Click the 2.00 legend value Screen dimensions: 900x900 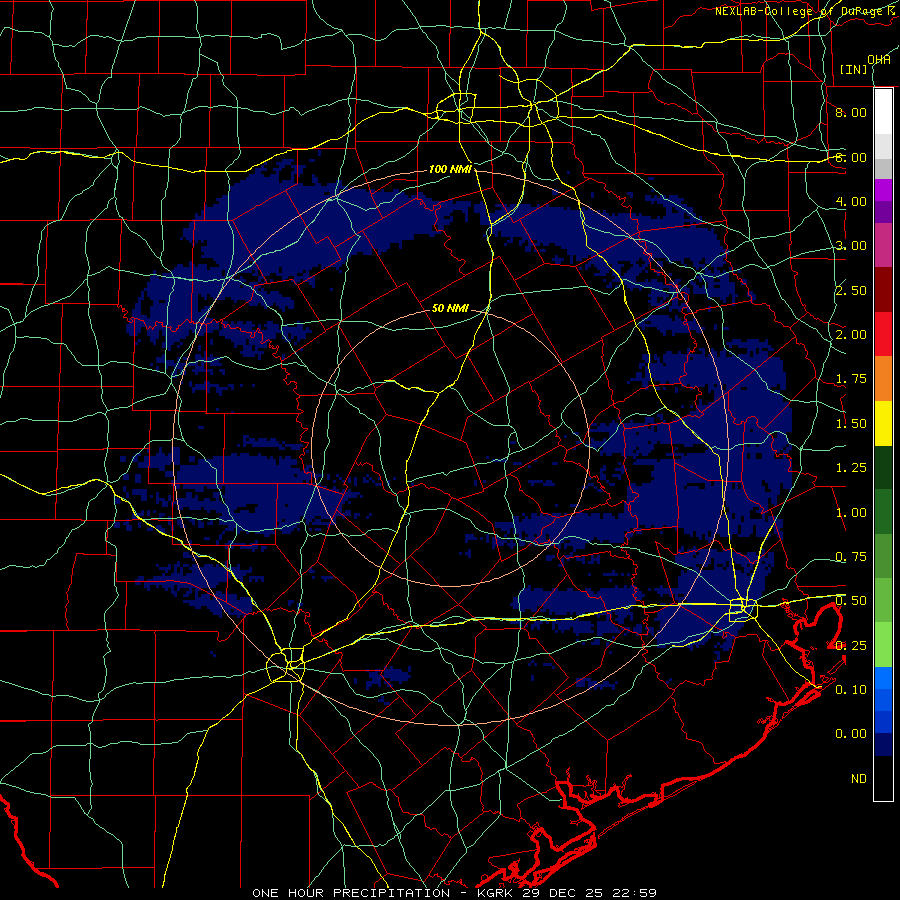point(851,335)
